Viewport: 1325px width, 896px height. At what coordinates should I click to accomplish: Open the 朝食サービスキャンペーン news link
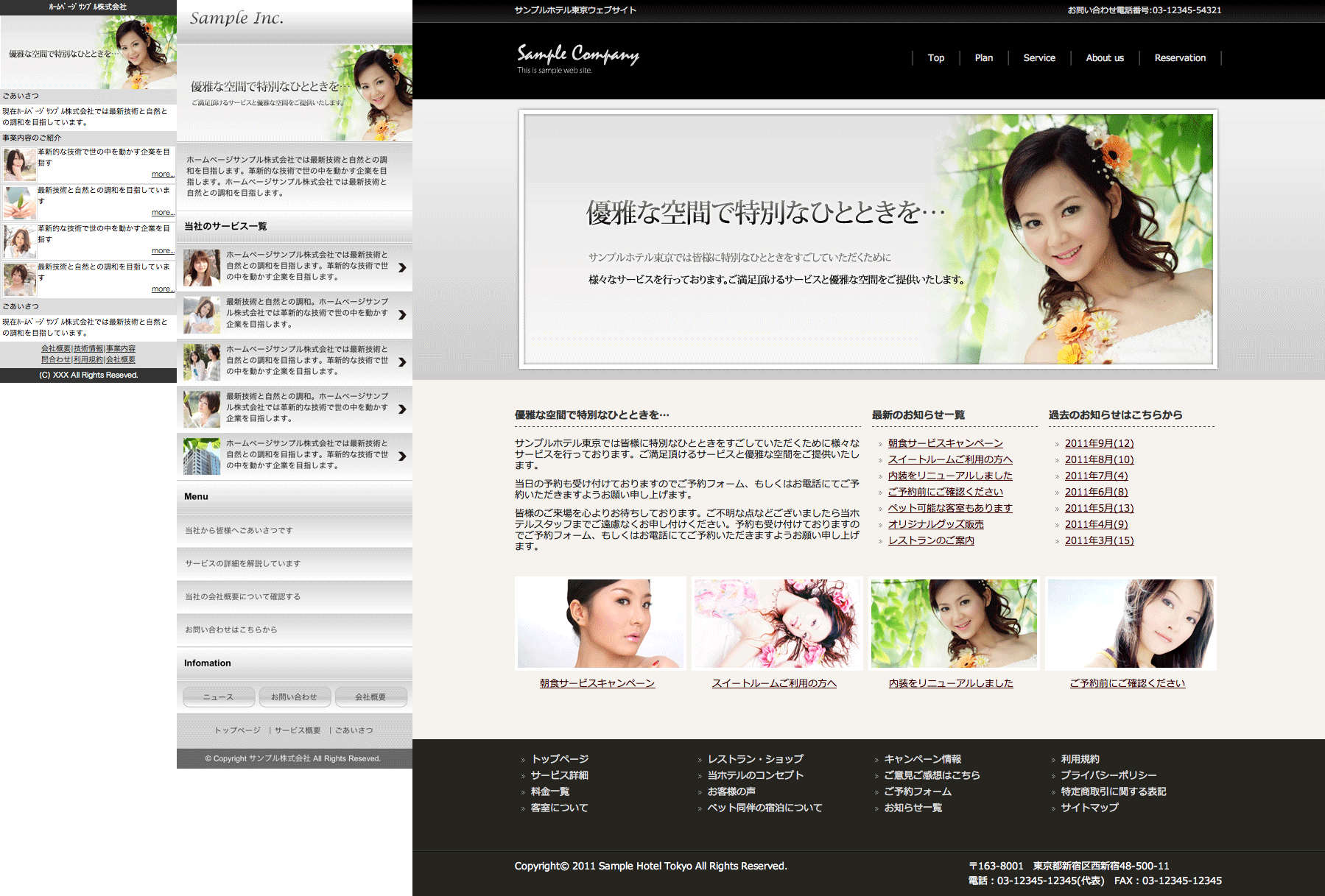(x=945, y=443)
